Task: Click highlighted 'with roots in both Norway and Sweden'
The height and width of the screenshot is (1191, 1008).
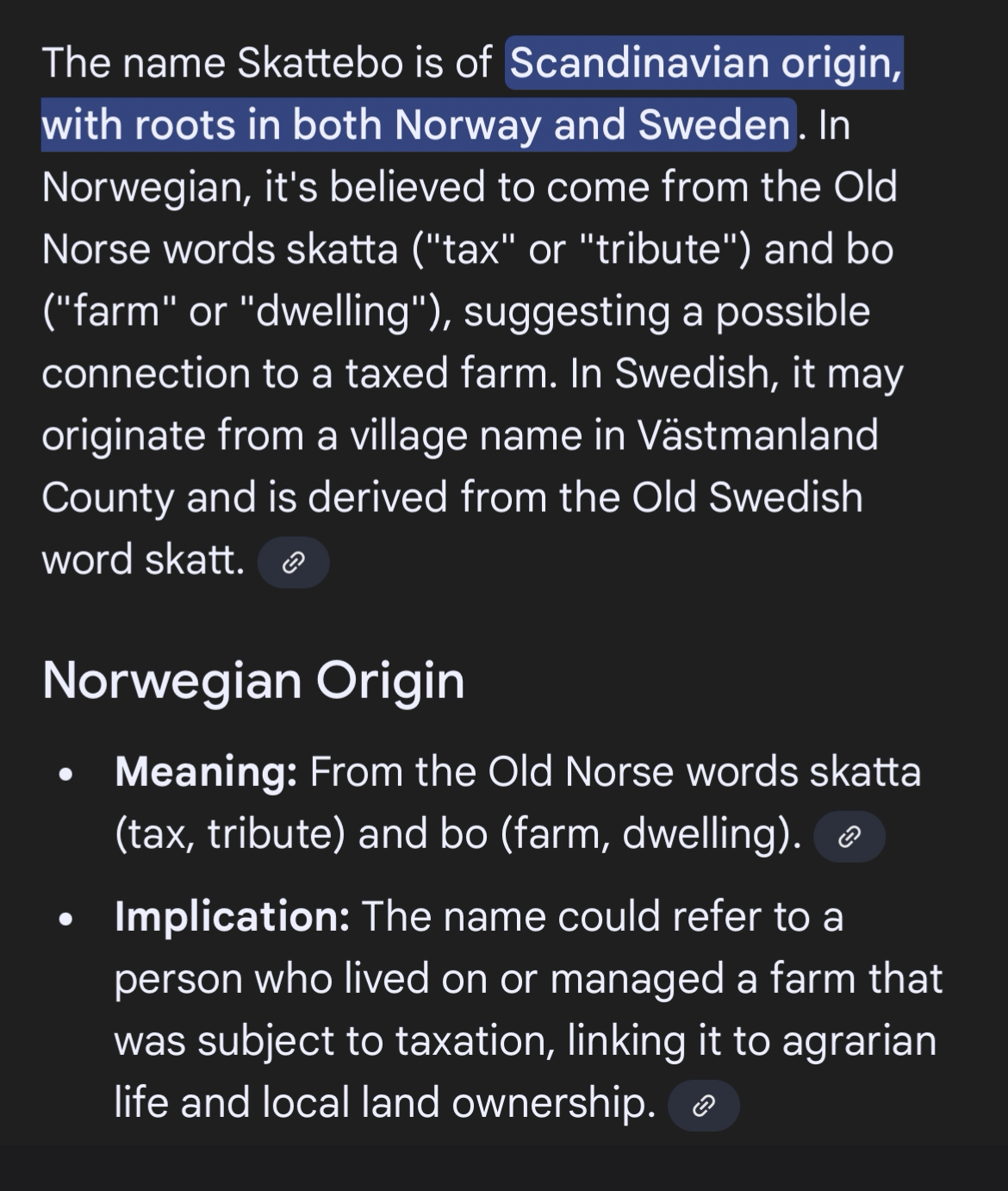Action: pos(416,125)
